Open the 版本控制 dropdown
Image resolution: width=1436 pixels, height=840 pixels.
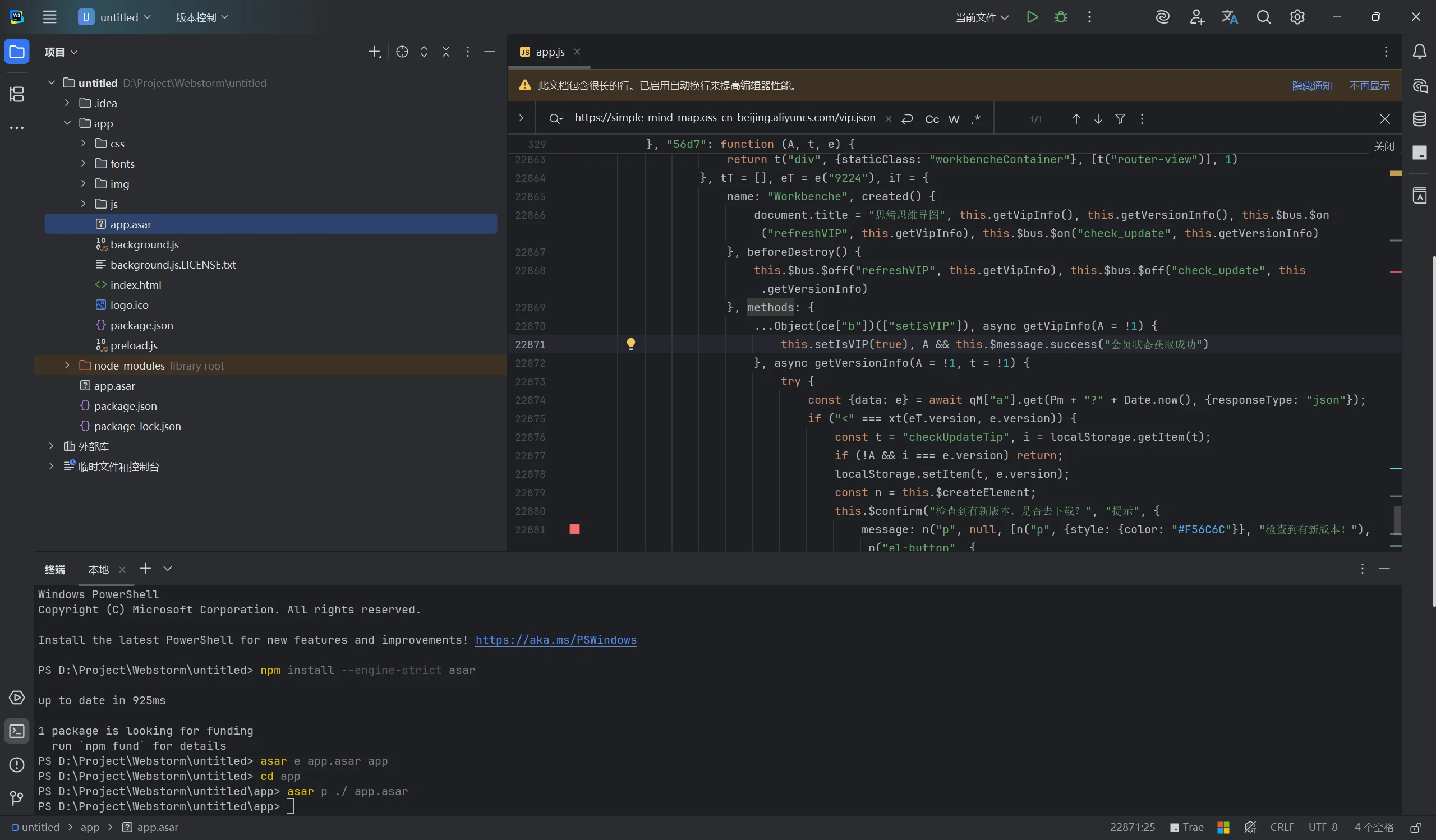tap(202, 17)
